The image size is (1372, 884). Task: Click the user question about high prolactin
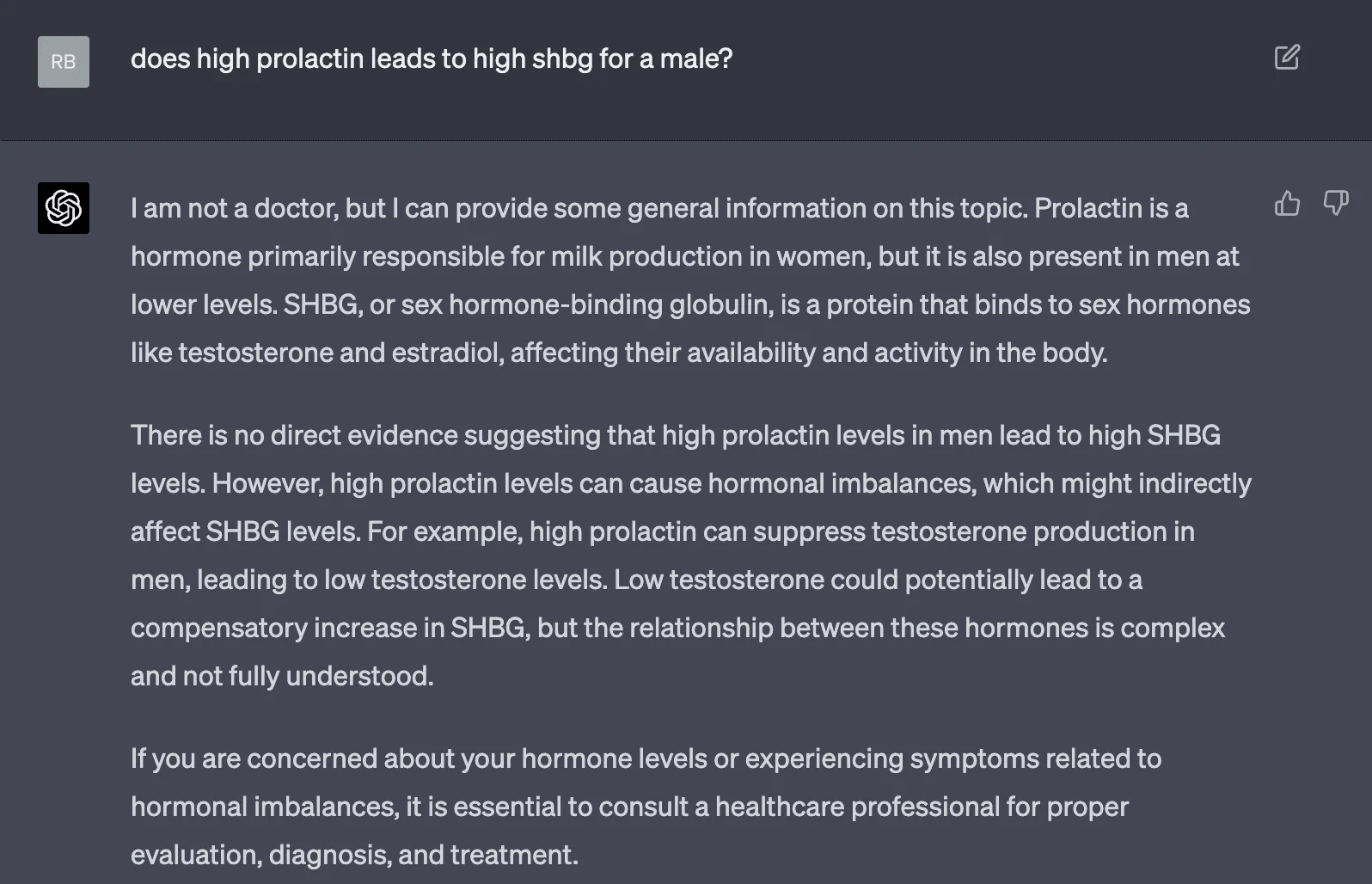432,58
